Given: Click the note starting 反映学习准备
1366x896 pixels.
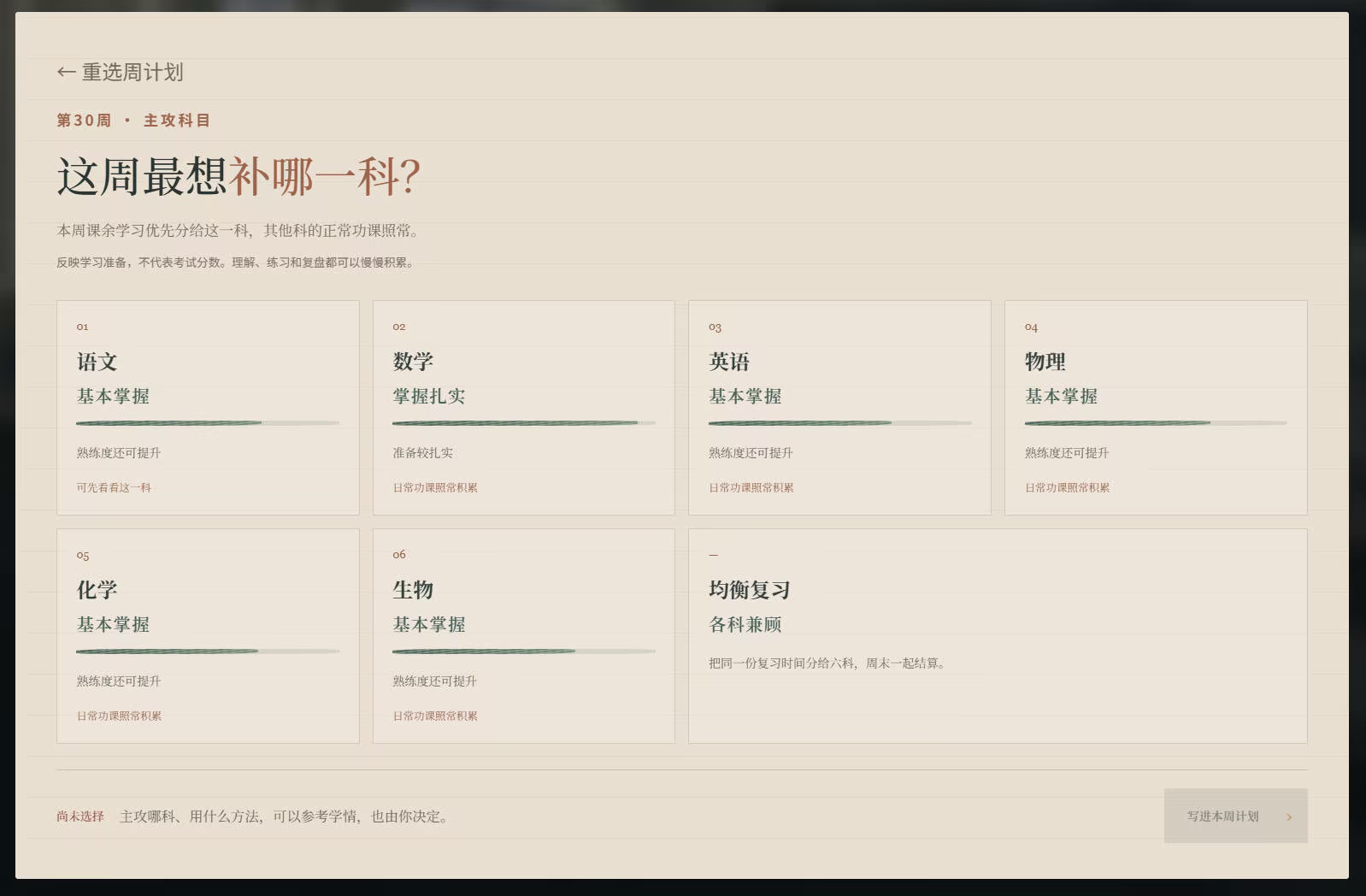Looking at the screenshot, I should [x=235, y=262].
